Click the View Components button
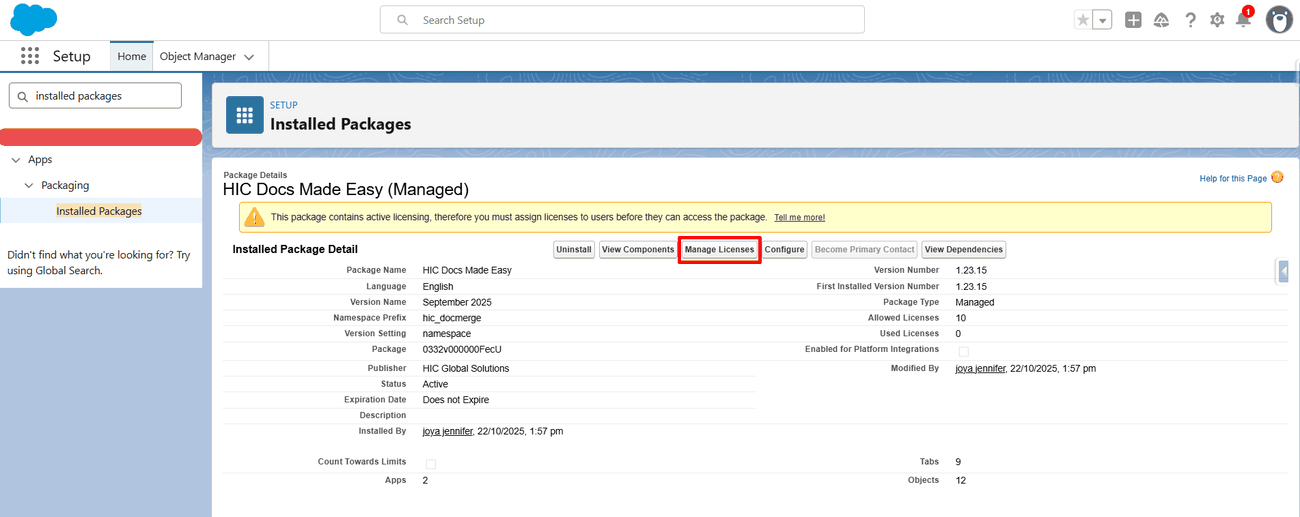 pos(638,250)
